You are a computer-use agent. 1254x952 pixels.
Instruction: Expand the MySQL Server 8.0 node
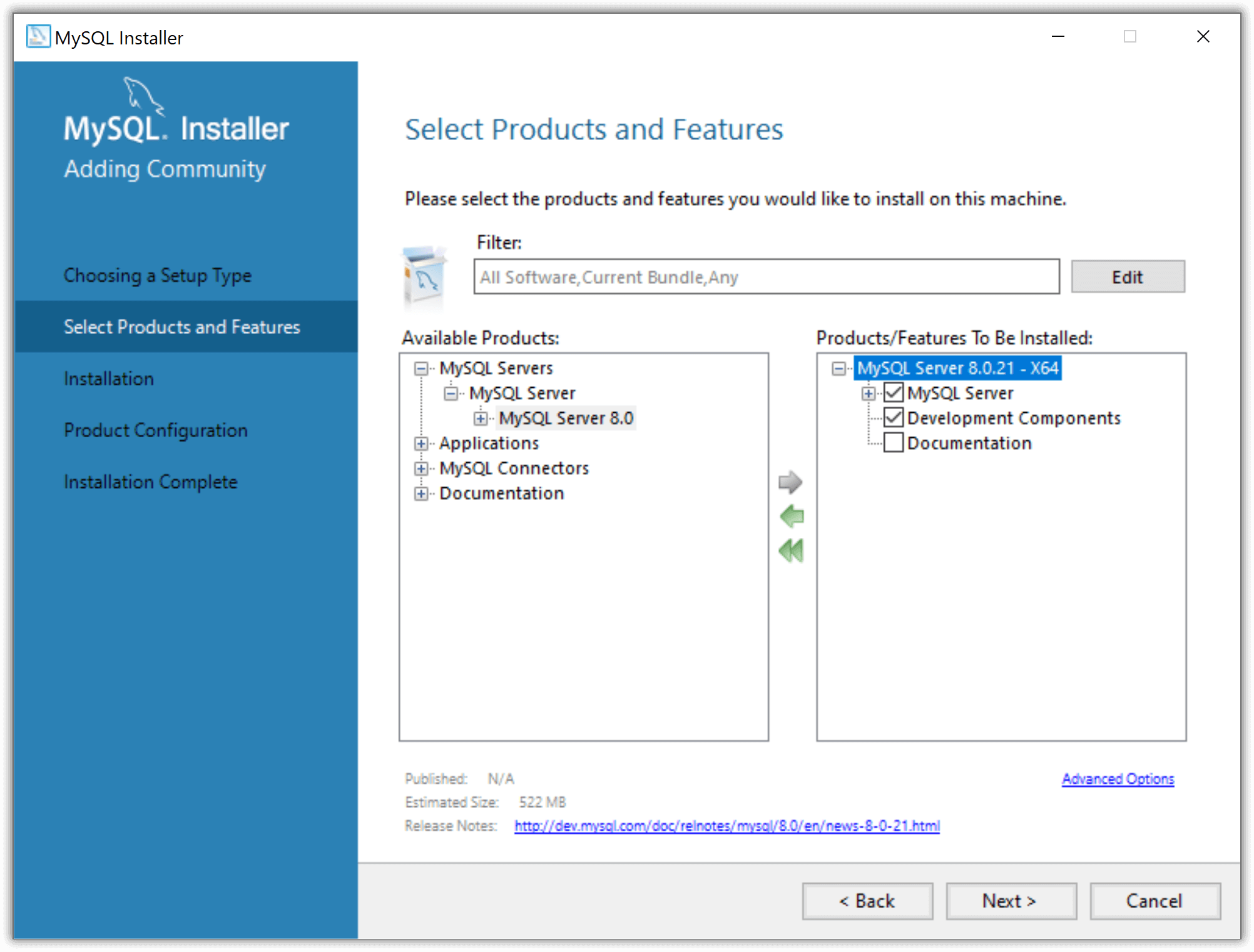click(x=480, y=418)
